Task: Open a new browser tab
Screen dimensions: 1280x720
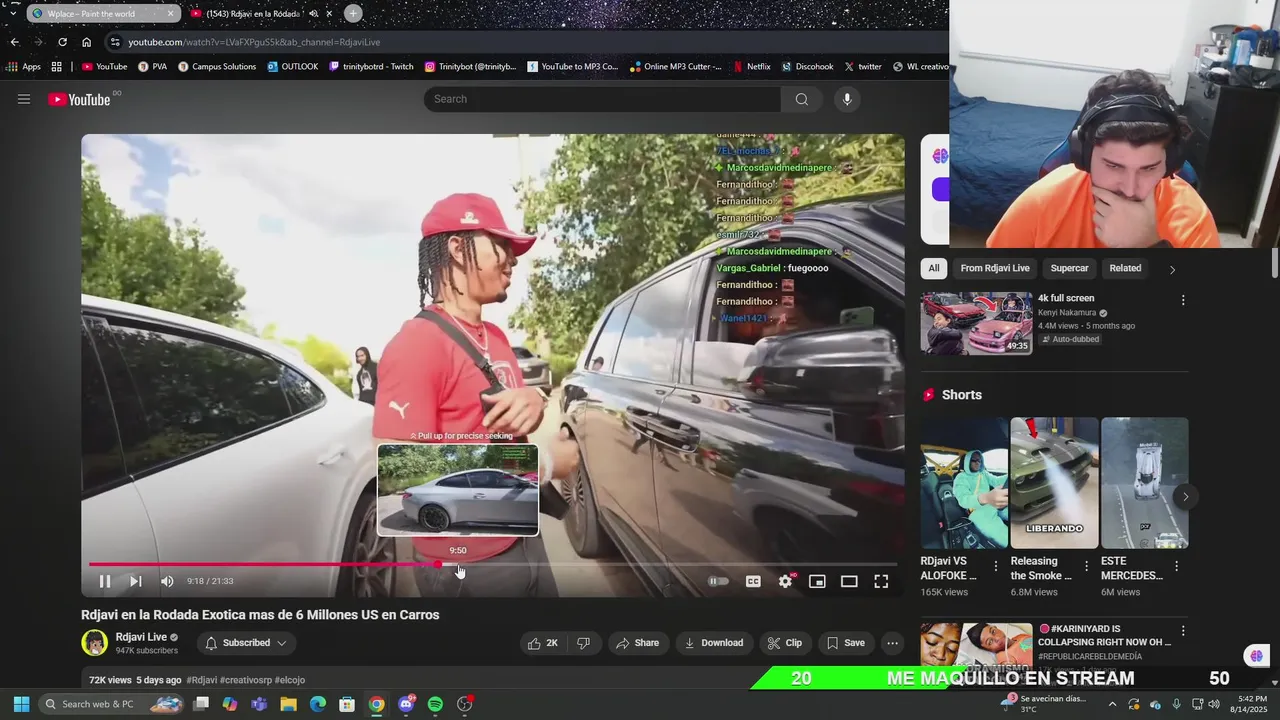Action: (x=353, y=13)
